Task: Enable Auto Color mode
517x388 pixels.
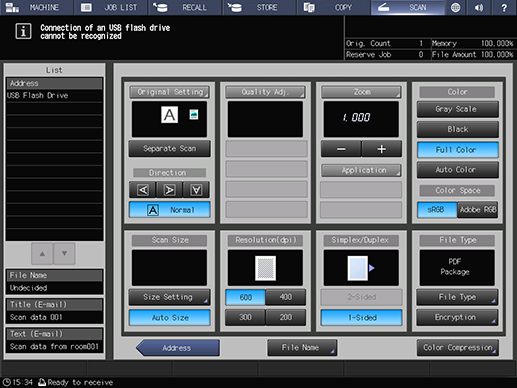Action: pos(458,170)
